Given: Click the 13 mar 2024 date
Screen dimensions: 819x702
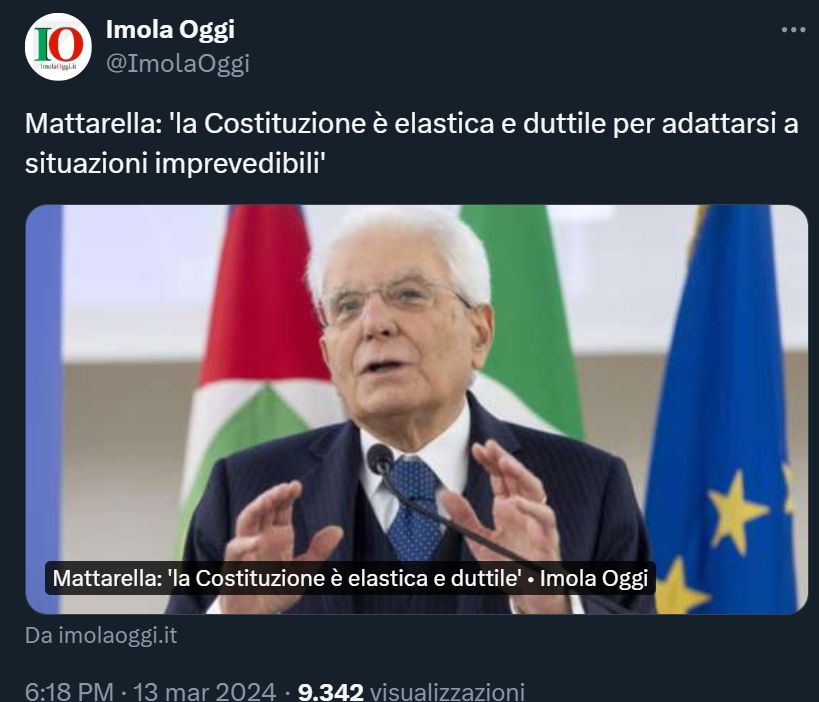Looking at the screenshot, I should [x=204, y=692].
